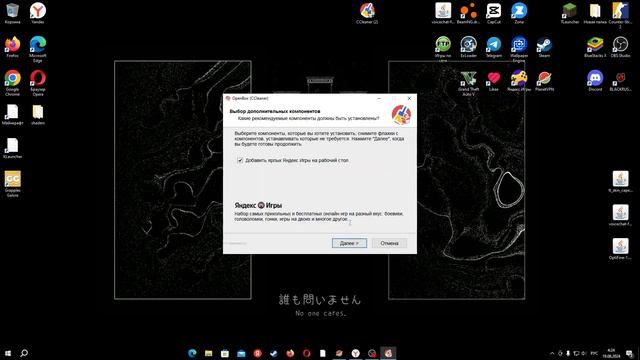This screenshot has width=640, height=360.
Task: Close the OpenBox CCleaner installer window
Action: pos(409,98)
